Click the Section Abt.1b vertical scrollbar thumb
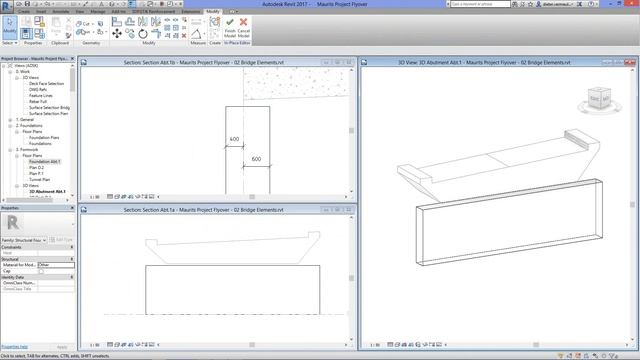Viewport: 640px width, 360px height. (351, 131)
